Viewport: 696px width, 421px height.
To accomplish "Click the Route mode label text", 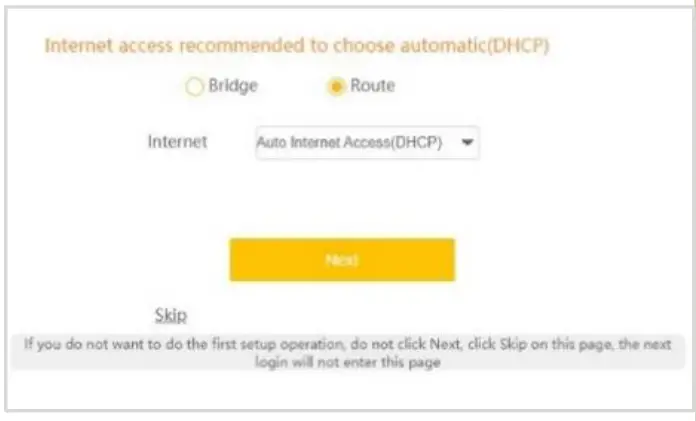I will click(372, 86).
